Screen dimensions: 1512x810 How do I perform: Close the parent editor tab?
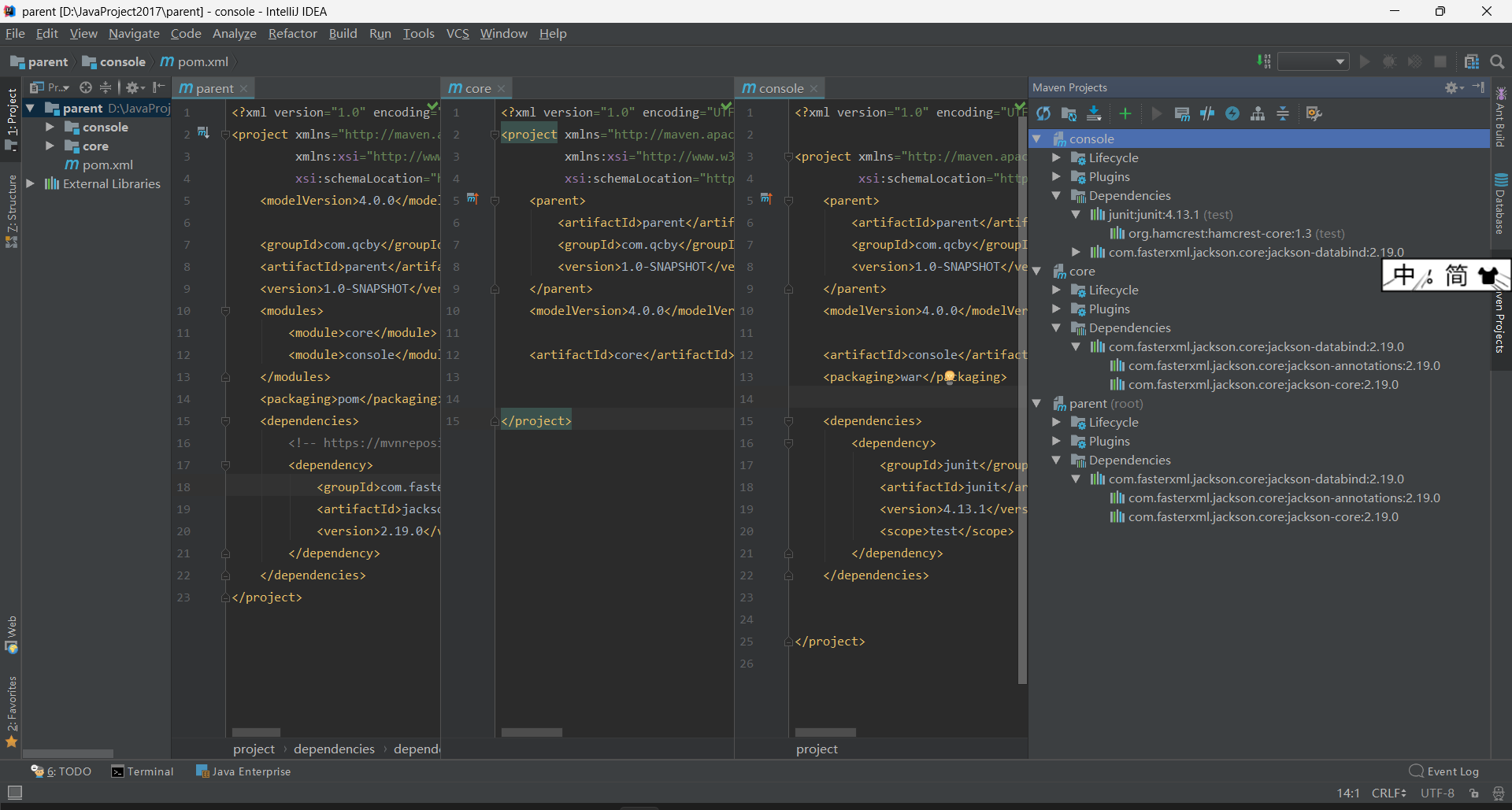click(x=244, y=88)
